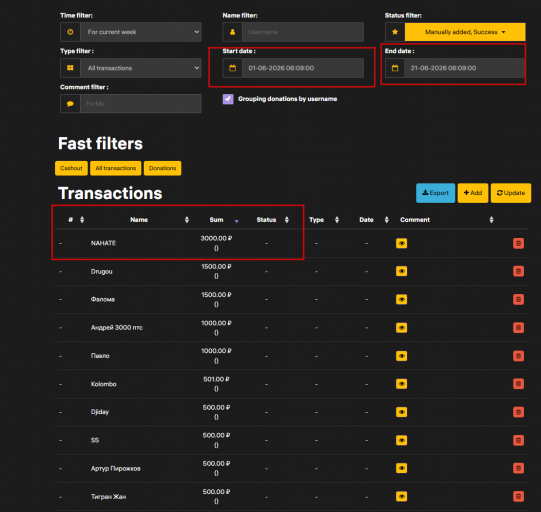Add a new transaction

click(473, 193)
